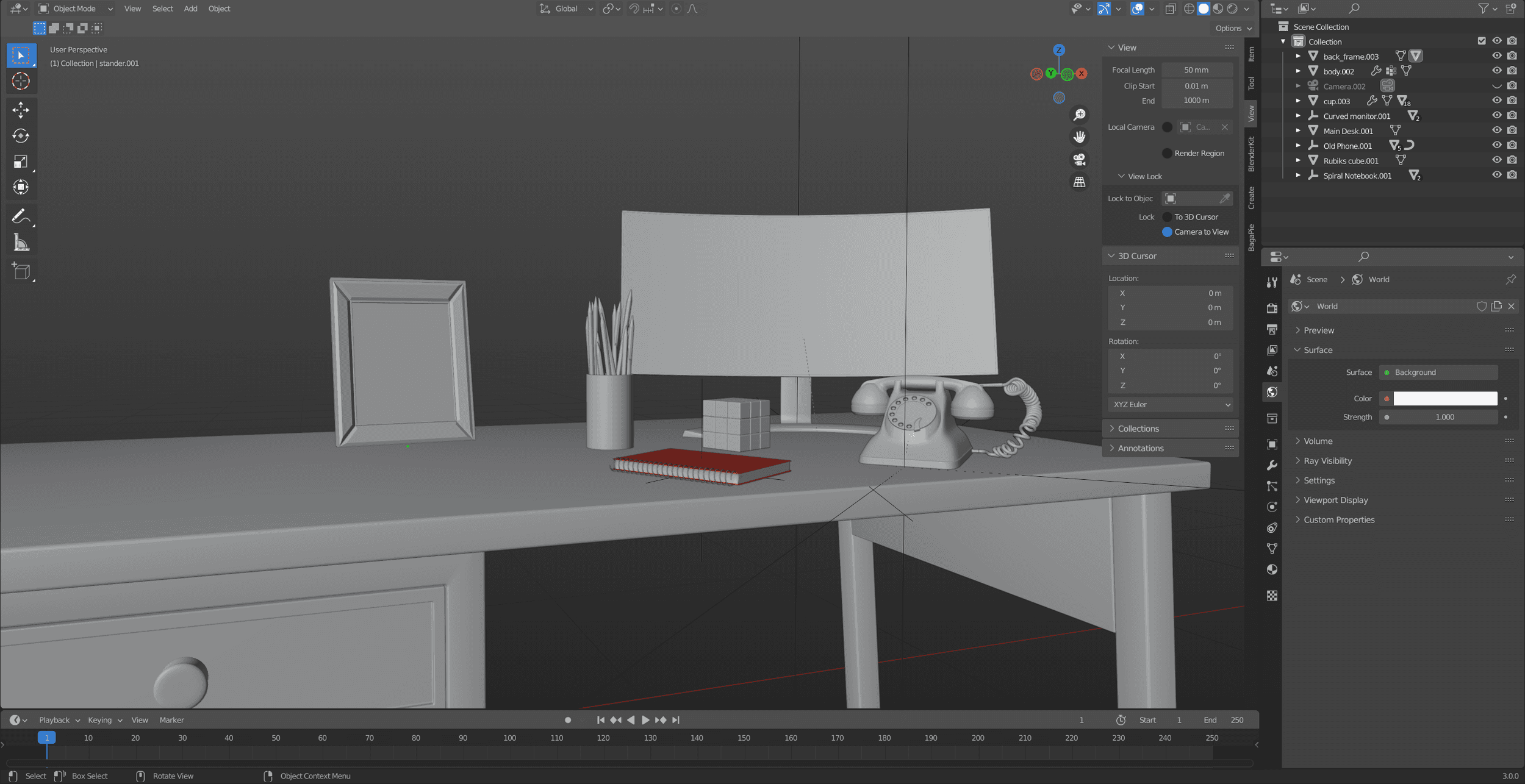This screenshot has width=1525, height=784.
Task: Disable Camera to View lock
Action: (x=1167, y=232)
